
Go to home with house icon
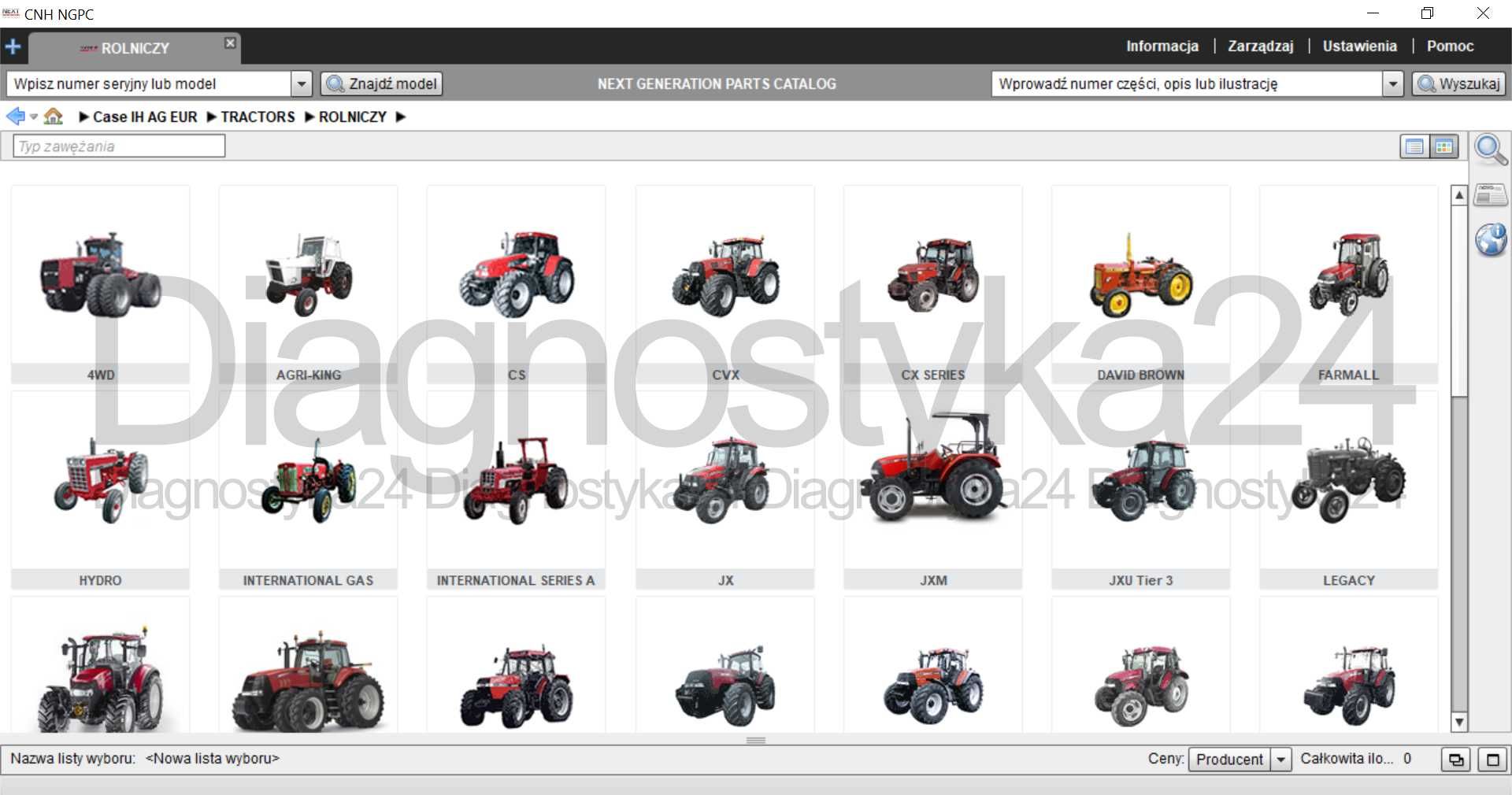pyautogui.click(x=54, y=116)
